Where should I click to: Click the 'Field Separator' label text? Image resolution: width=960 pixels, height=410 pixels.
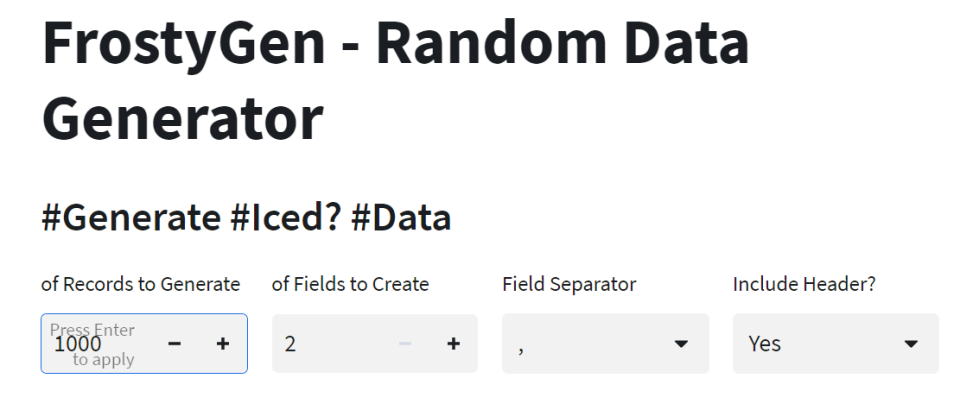pyautogui.click(x=569, y=284)
